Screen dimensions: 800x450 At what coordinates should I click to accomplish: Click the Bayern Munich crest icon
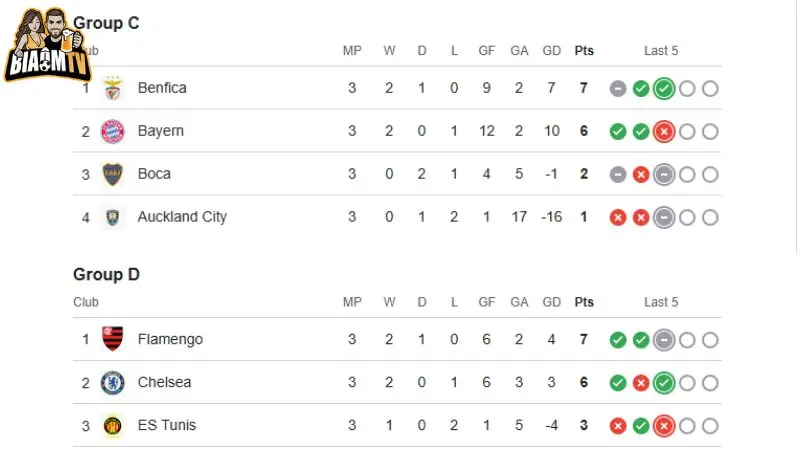coord(113,131)
